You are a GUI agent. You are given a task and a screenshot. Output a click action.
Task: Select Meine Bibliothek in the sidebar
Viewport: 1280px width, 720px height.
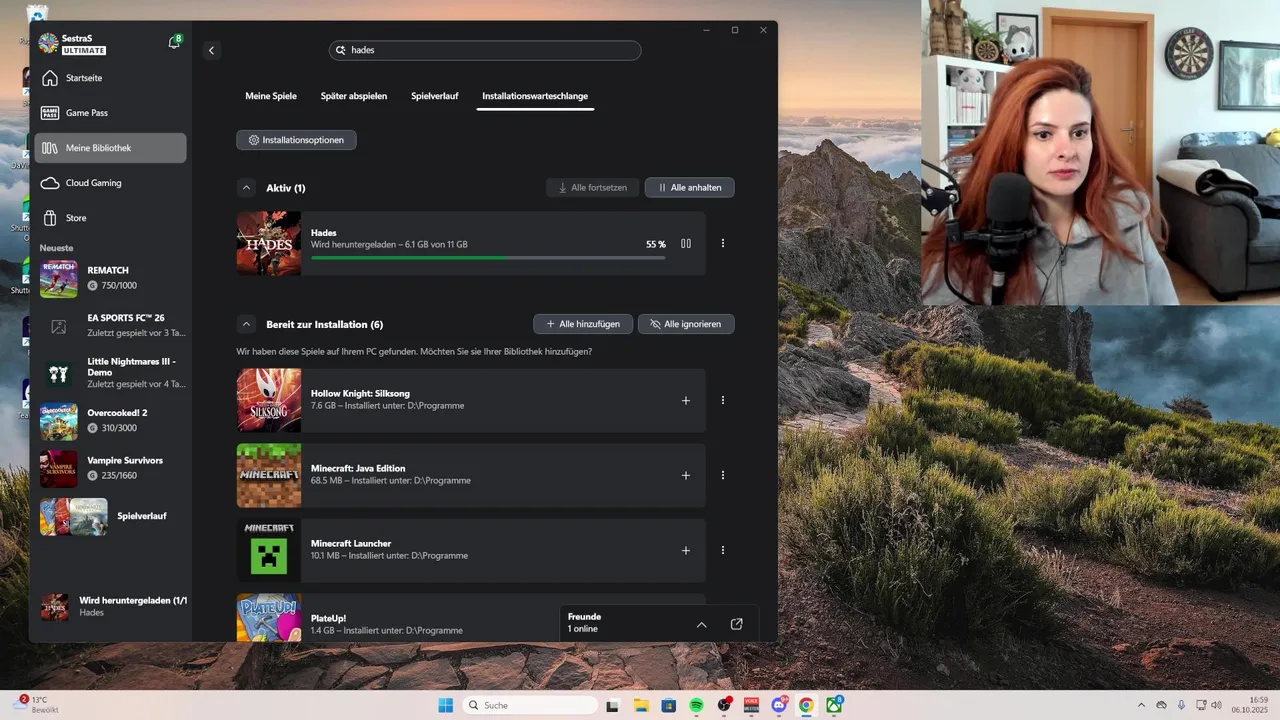coord(110,148)
